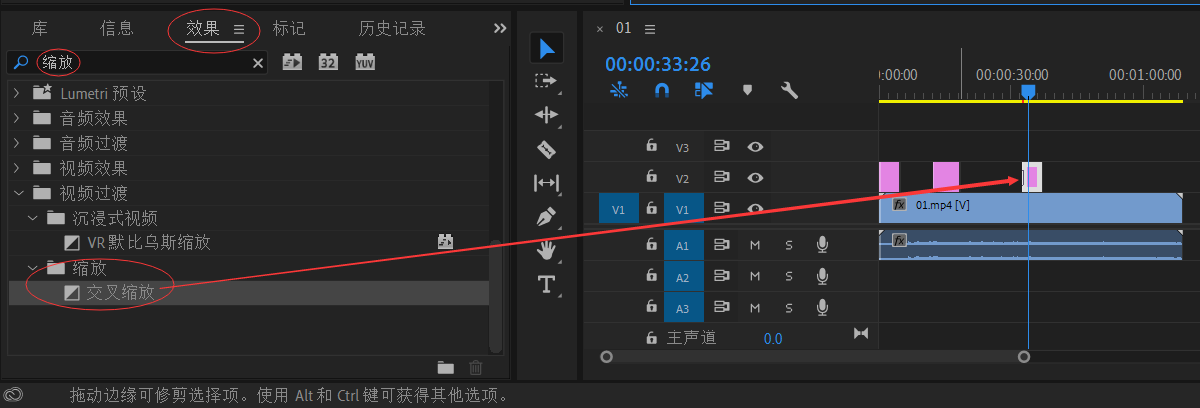The width and height of the screenshot is (1200, 408).
Task: Click the blue playhead on the time ruler
Action: [x=1028, y=92]
